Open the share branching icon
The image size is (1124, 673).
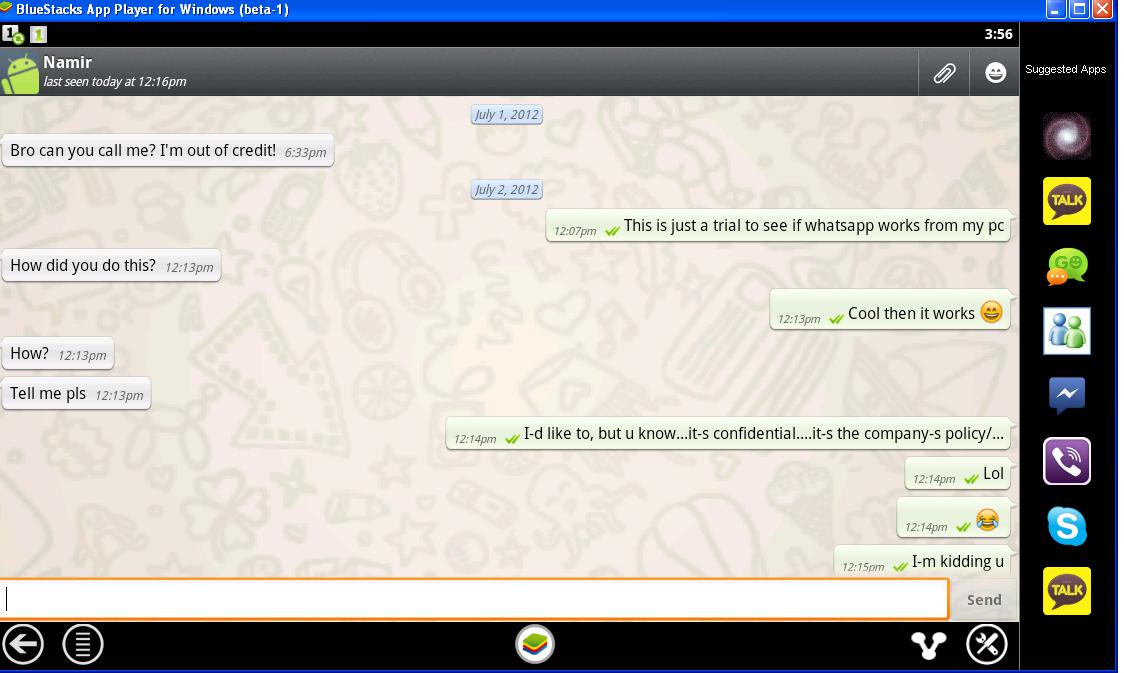click(928, 645)
